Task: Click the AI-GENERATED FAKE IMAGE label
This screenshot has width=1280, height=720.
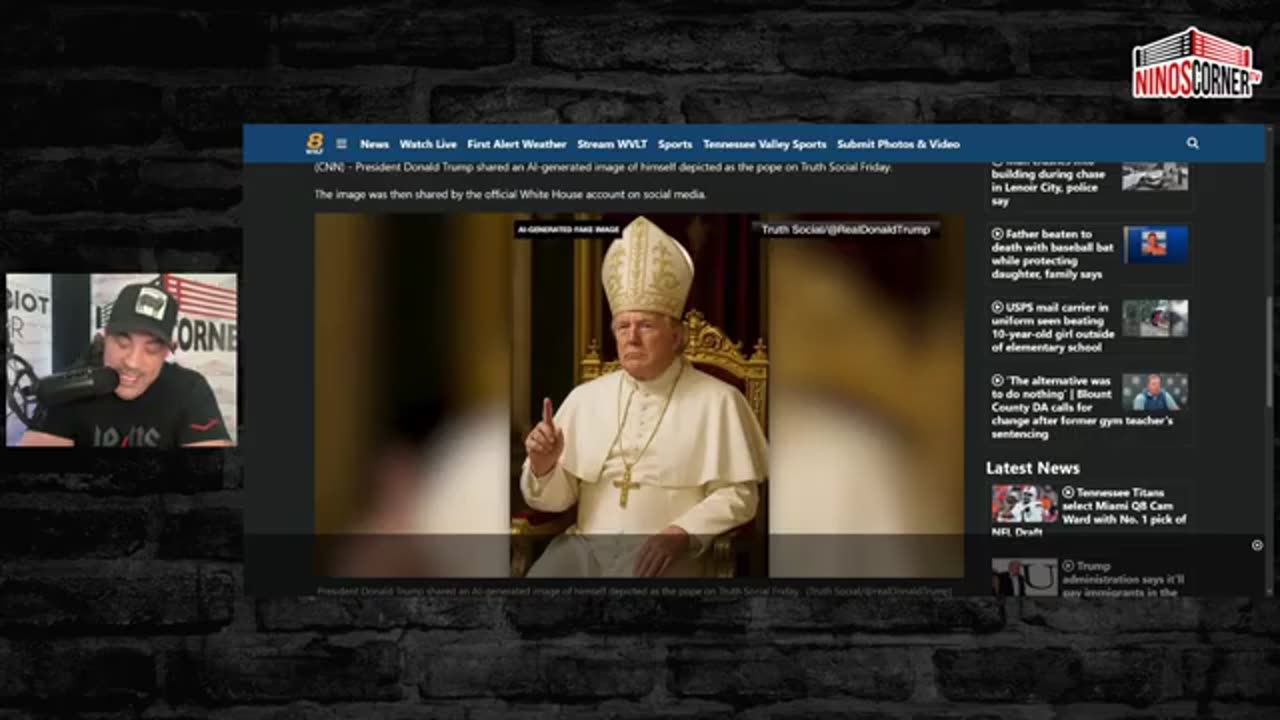Action: pos(569,230)
